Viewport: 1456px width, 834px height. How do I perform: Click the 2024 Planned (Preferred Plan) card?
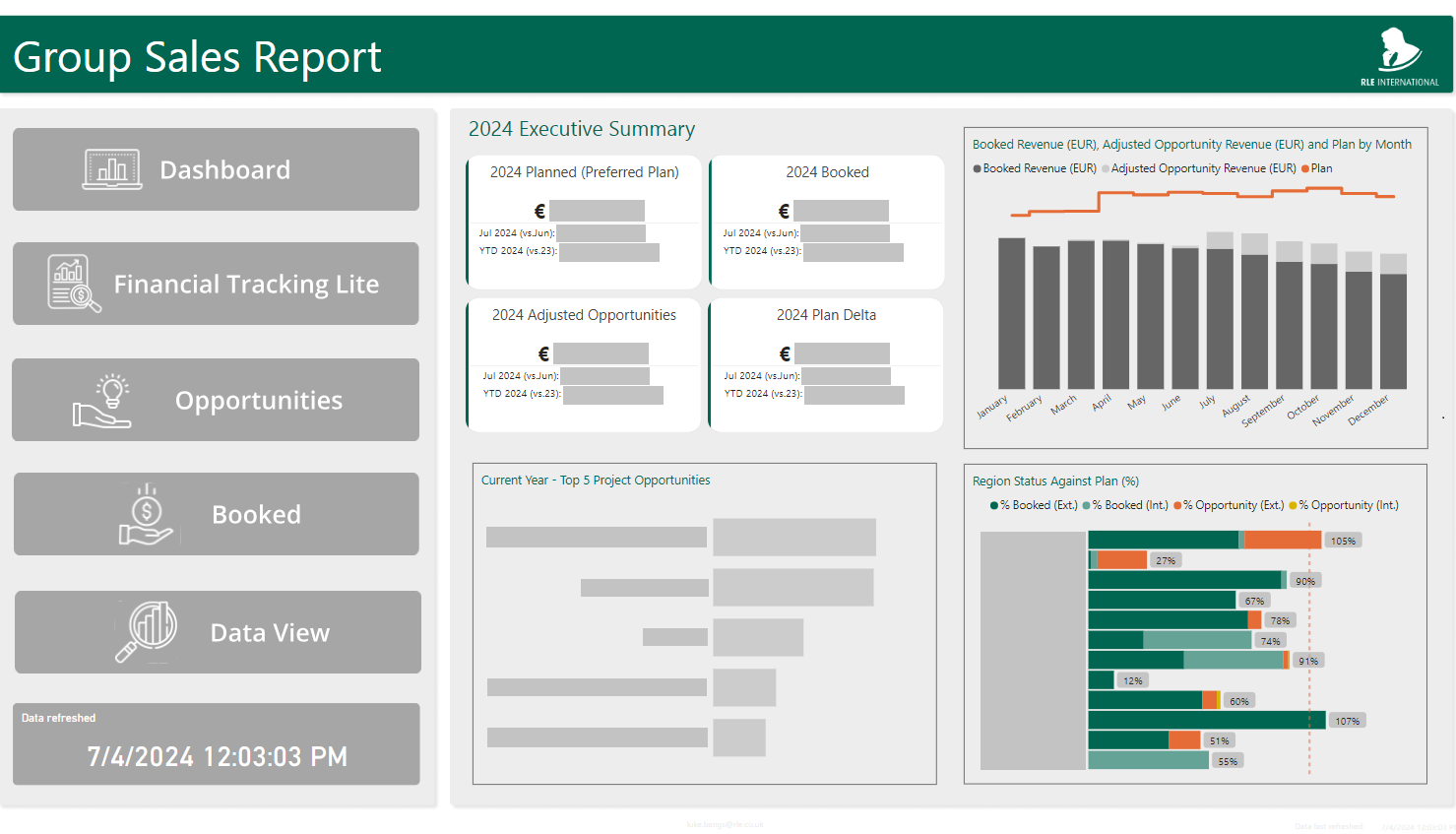[x=584, y=222]
